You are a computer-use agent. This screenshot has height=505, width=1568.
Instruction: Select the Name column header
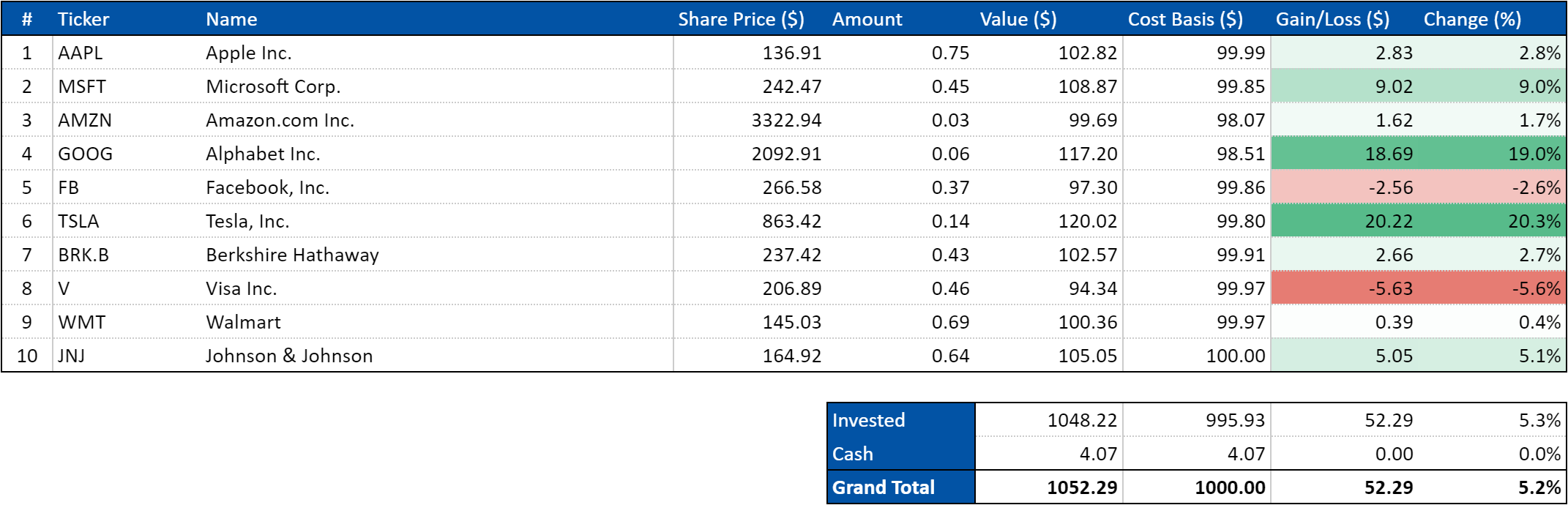[x=437, y=19]
